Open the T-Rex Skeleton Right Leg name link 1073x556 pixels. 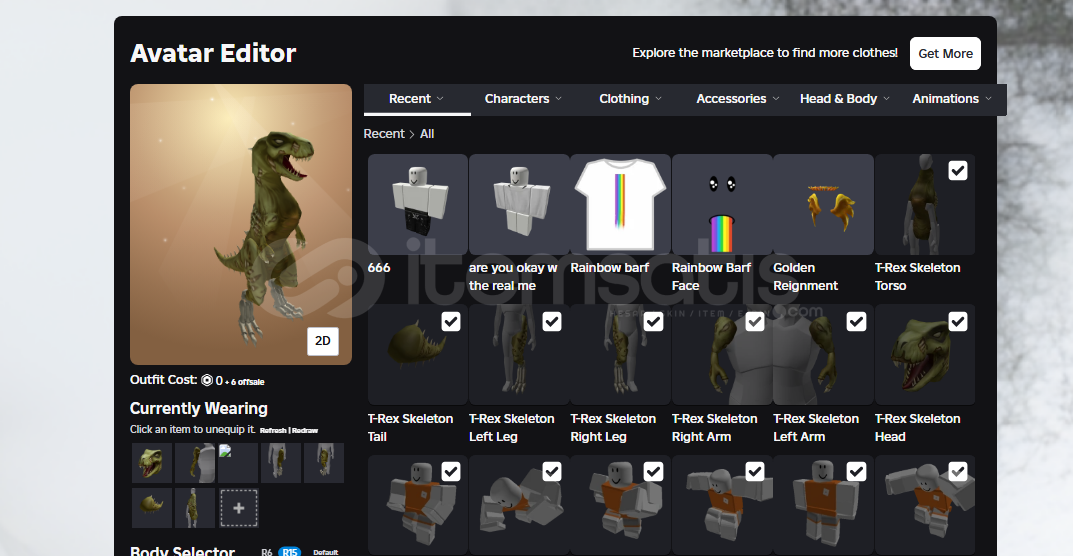tap(613, 427)
